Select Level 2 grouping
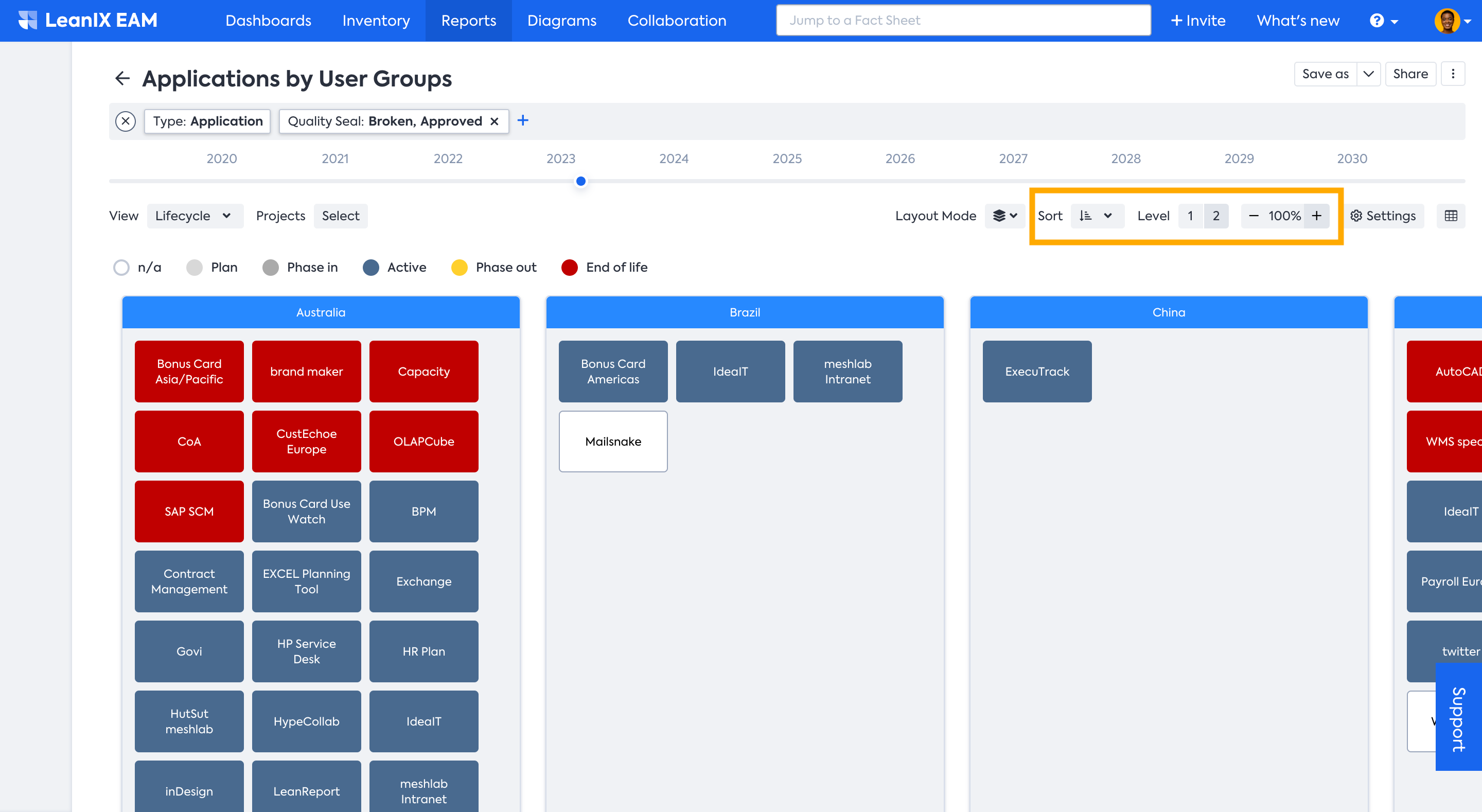The width and height of the screenshot is (1482, 812). click(1215, 216)
